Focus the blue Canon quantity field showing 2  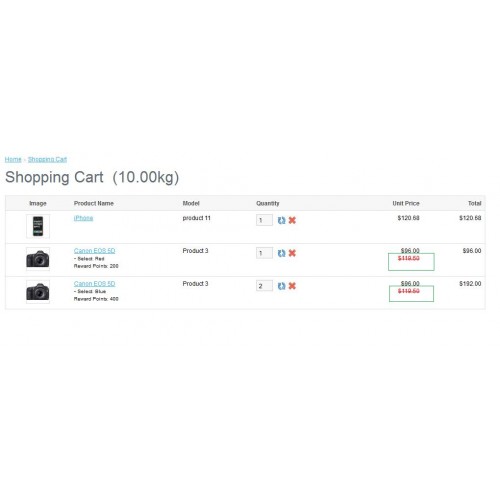coord(264,286)
